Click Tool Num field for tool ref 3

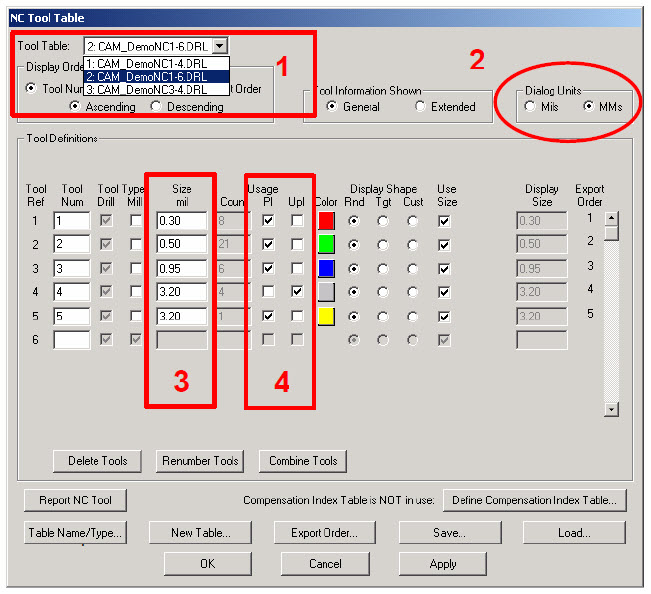pyautogui.click(x=71, y=269)
